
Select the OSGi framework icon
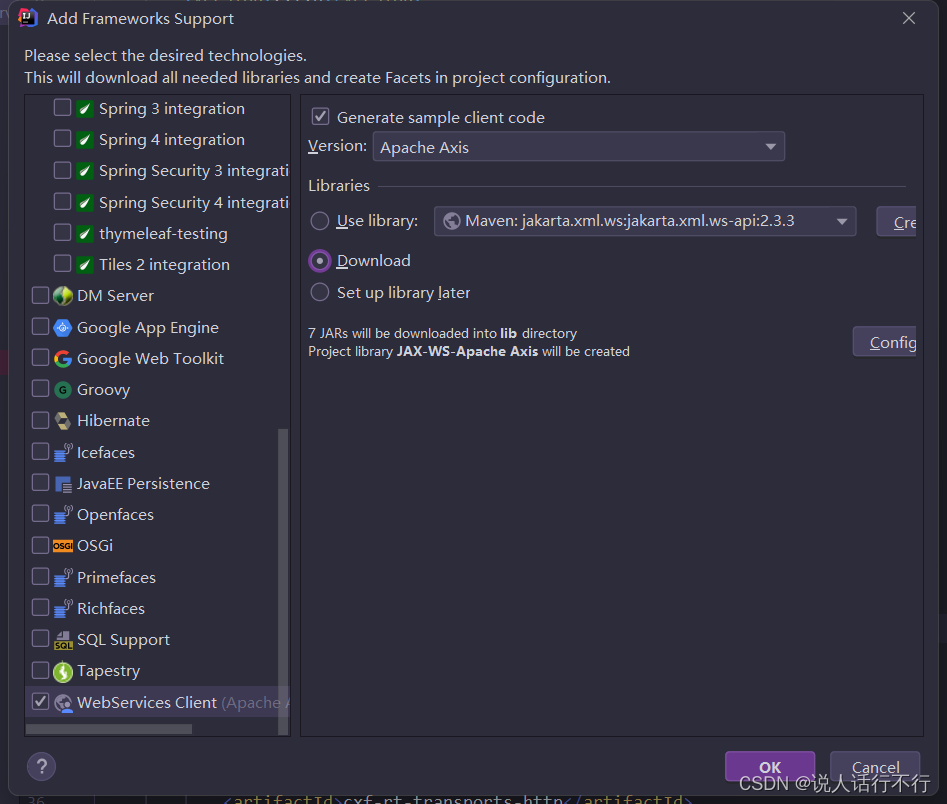pyautogui.click(x=62, y=545)
